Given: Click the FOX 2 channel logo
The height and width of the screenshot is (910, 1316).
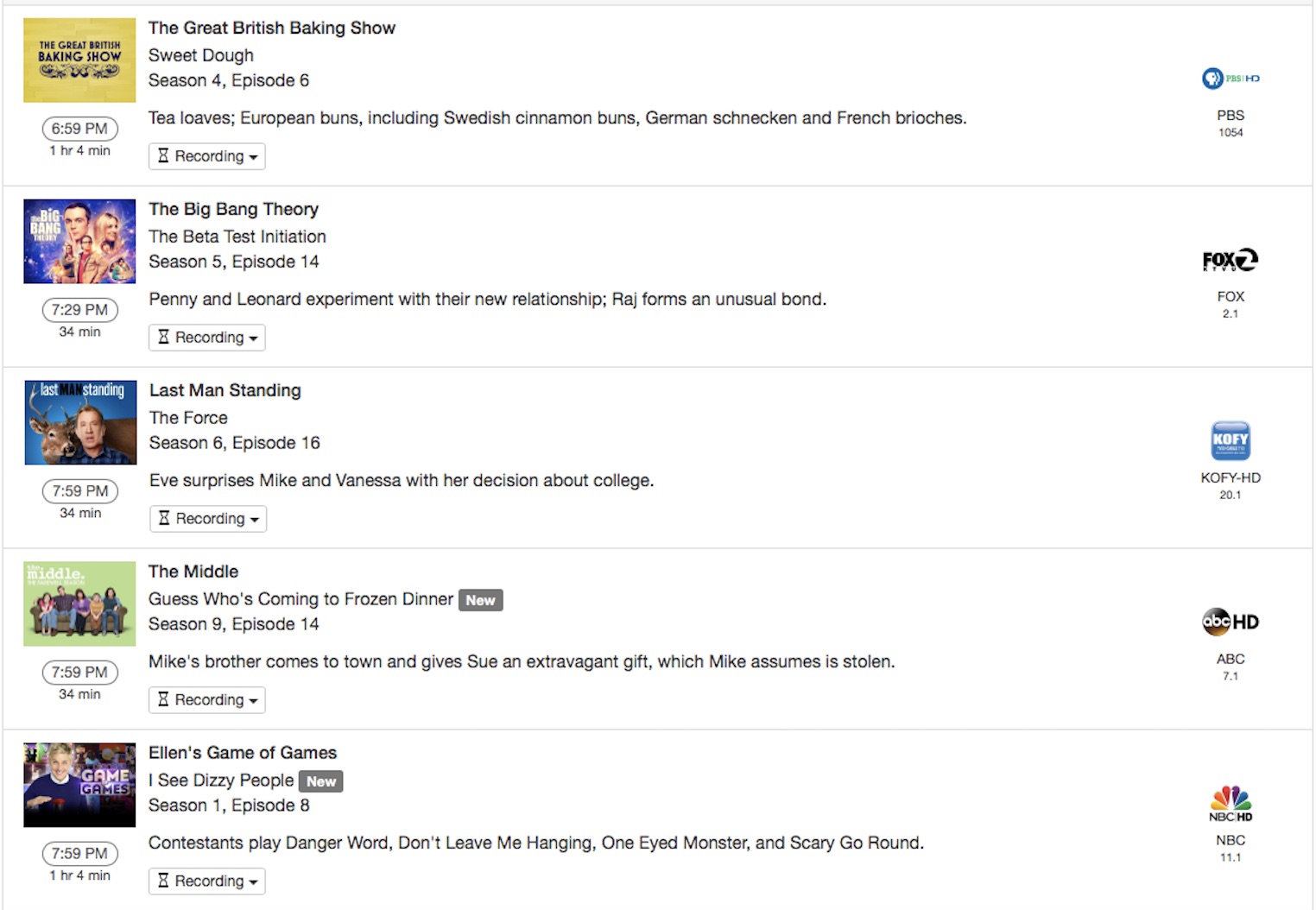Looking at the screenshot, I should 1230,260.
